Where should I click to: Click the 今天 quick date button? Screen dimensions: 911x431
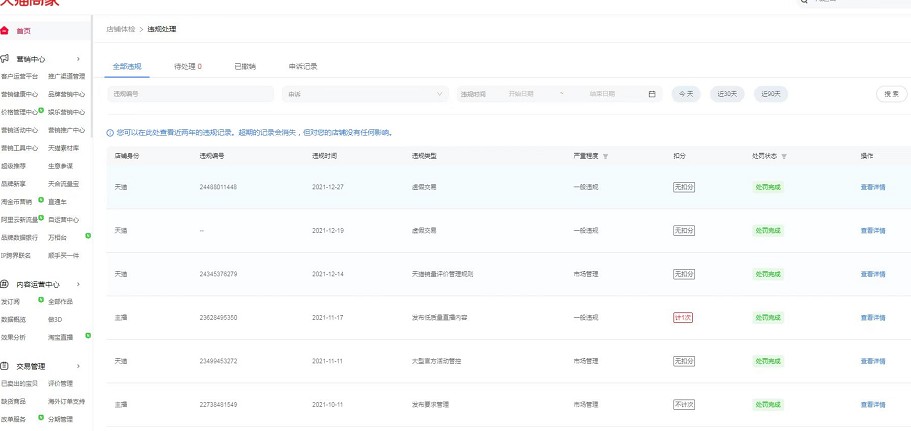686,94
